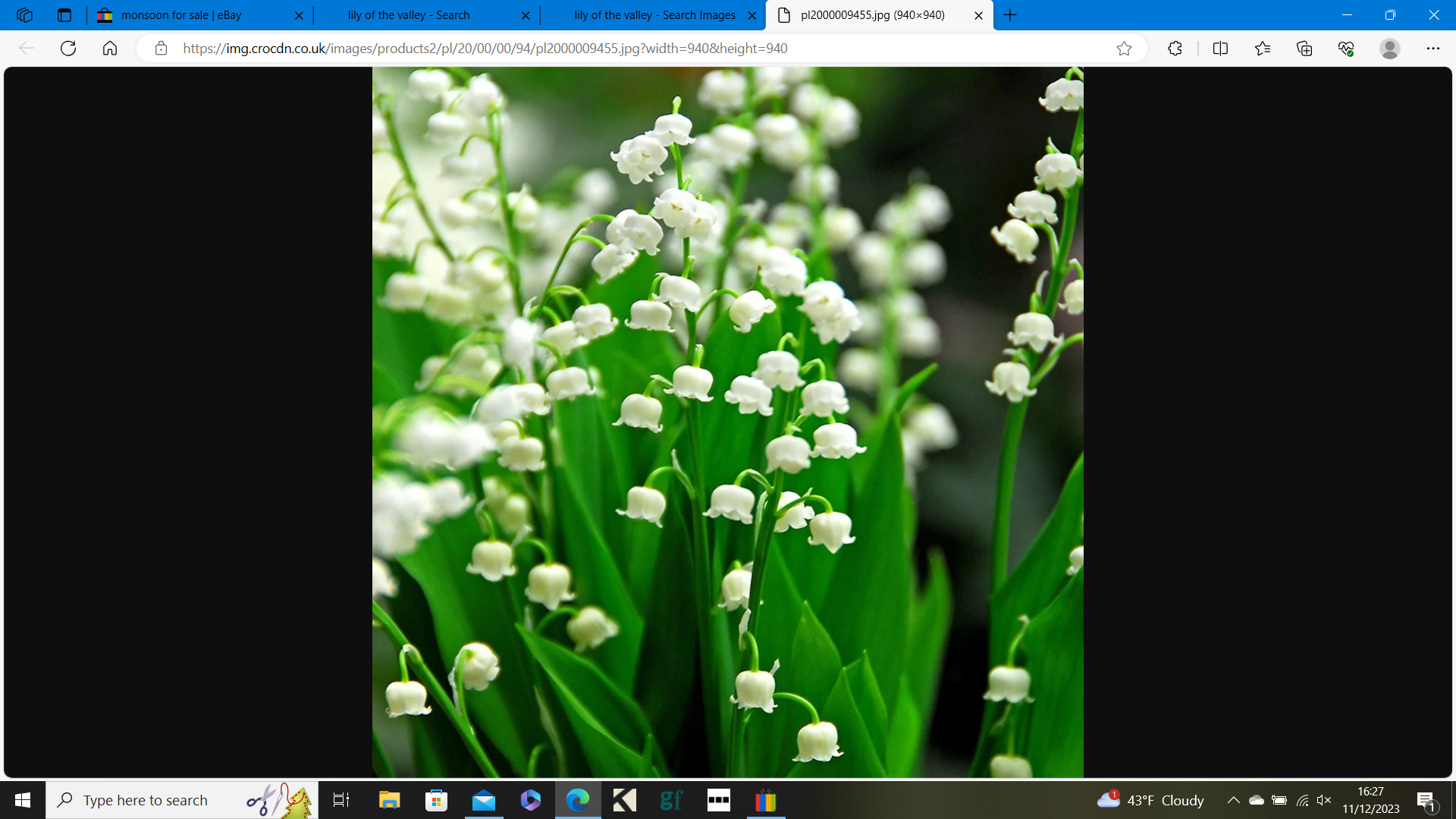
Task: Open the green gf app on the taskbar
Action: point(672,800)
